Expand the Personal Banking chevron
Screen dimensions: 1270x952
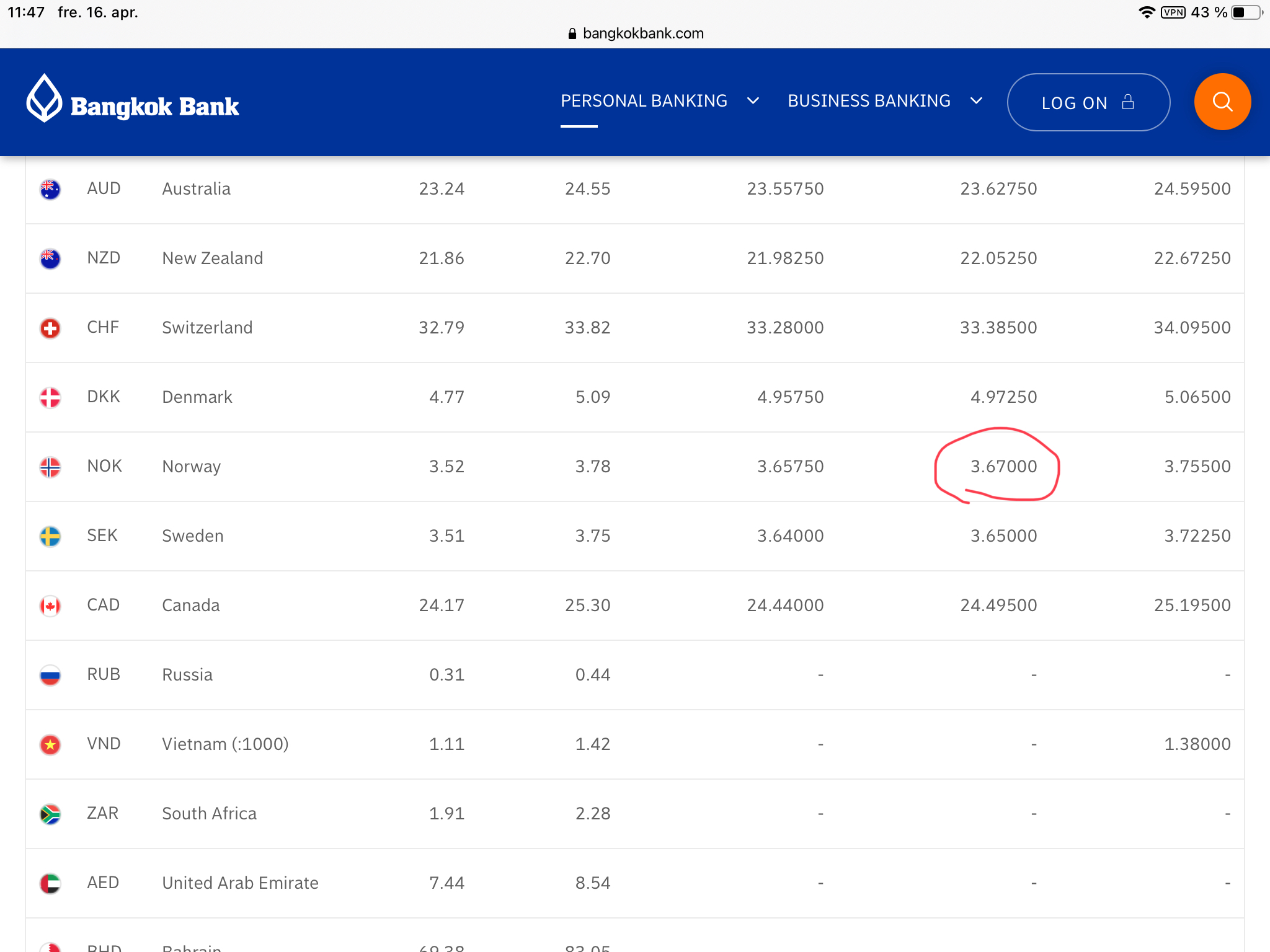pyautogui.click(x=753, y=101)
